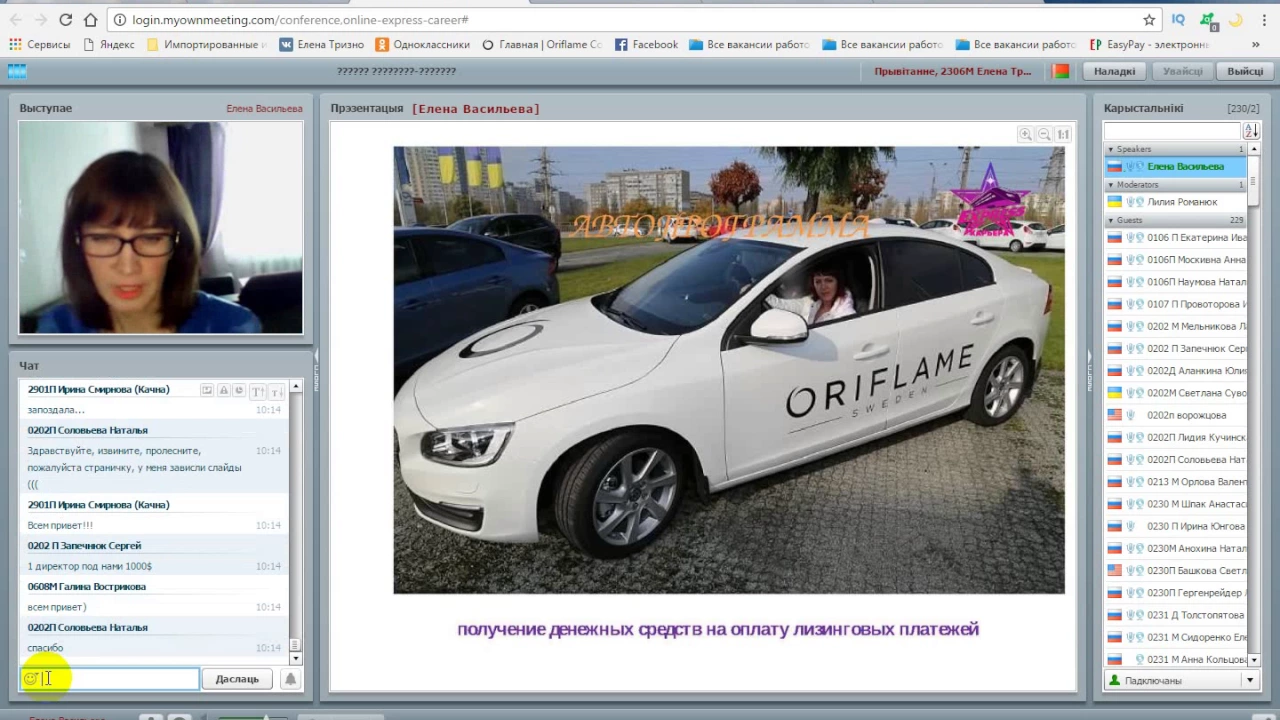Viewport: 1280px width, 720px height.
Task: Collapse the Moderators group
Action: pos(1110,185)
